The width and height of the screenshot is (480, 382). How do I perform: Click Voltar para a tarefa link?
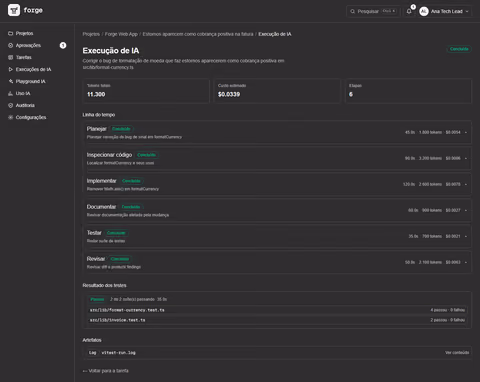[105, 371]
